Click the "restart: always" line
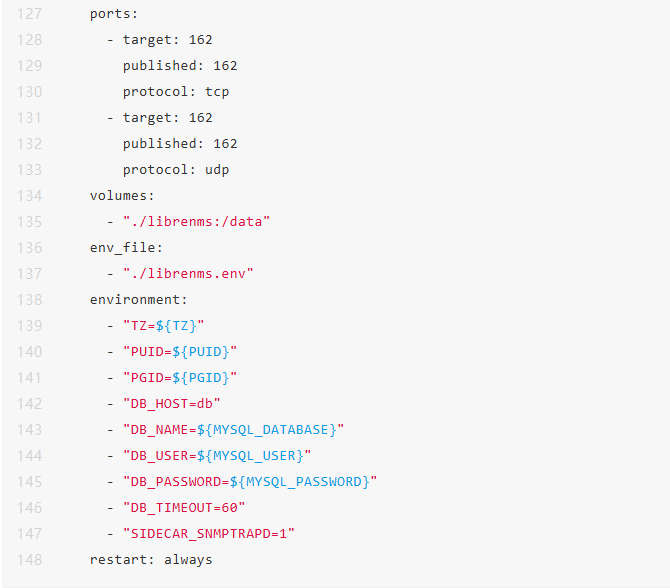Viewport: 670px width, 588px height. pos(151,559)
